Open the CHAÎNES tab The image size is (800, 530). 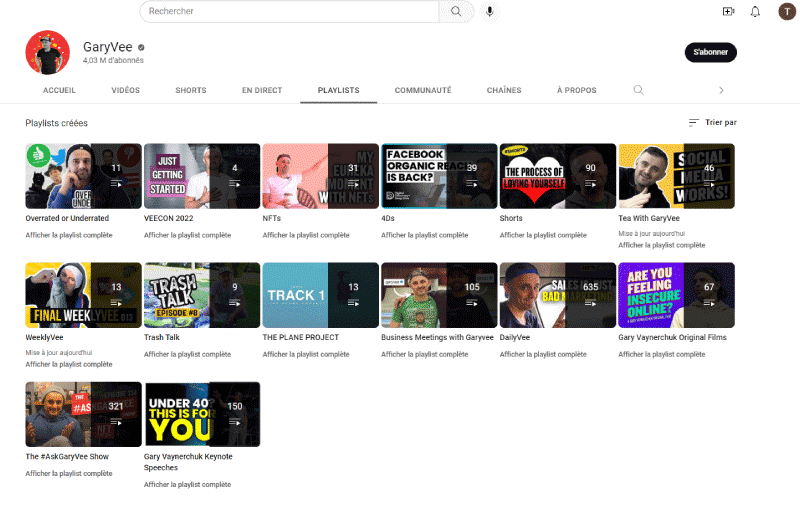(504, 90)
